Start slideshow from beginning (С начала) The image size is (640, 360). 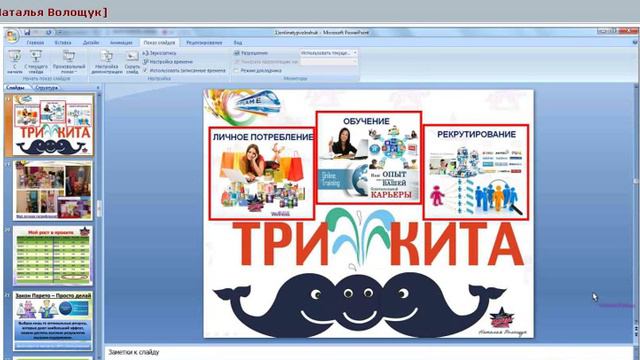point(15,62)
